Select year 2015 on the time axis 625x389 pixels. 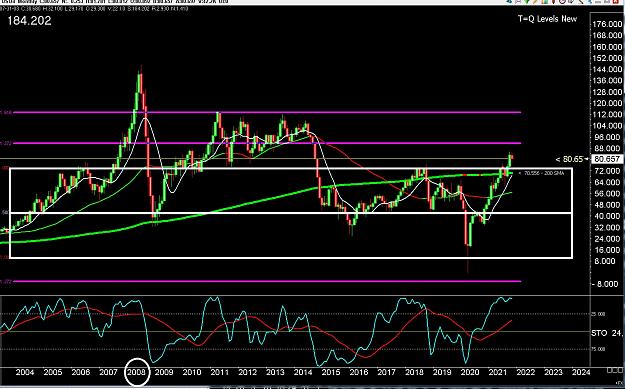pyautogui.click(x=331, y=372)
